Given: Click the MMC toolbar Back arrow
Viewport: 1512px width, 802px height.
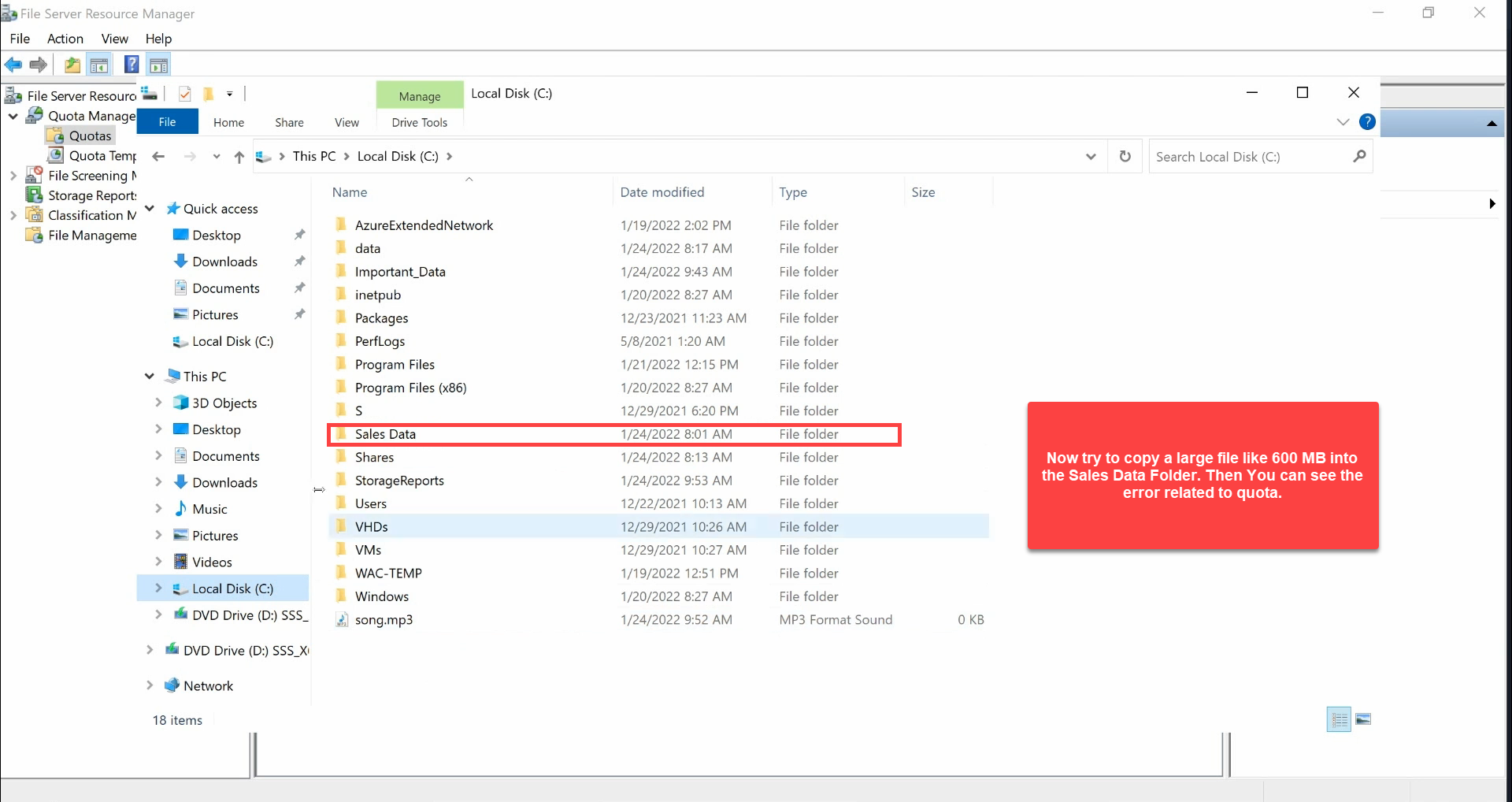Looking at the screenshot, I should (x=13, y=65).
